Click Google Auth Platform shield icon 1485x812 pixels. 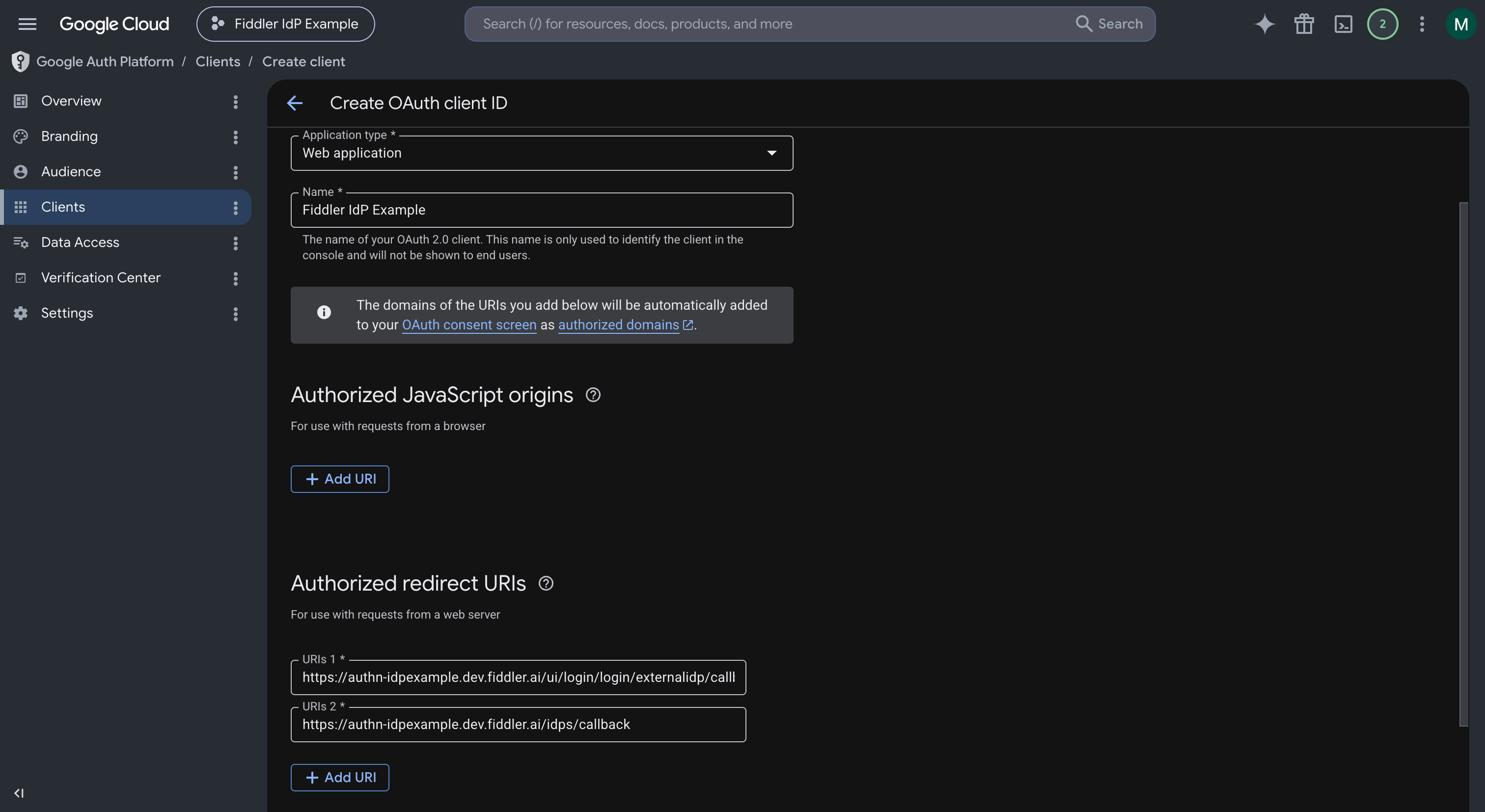pos(20,62)
